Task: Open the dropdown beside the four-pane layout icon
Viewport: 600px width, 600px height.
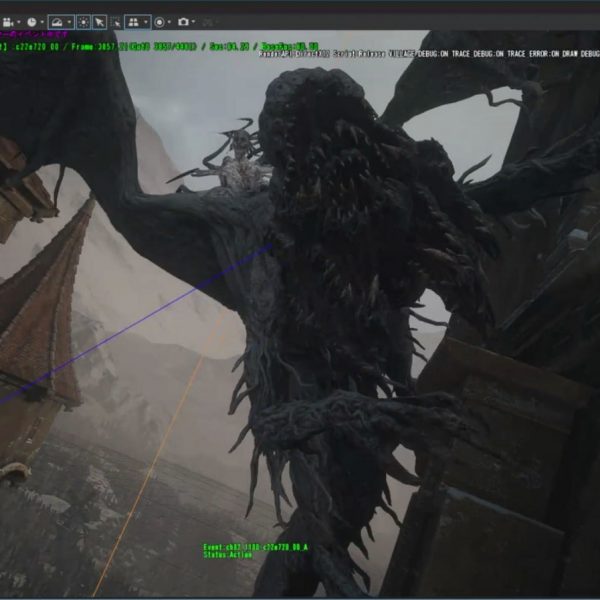Action: [146, 22]
